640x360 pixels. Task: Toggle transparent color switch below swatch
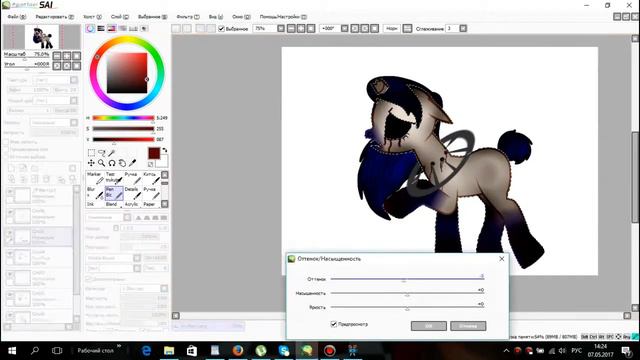pos(151,164)
